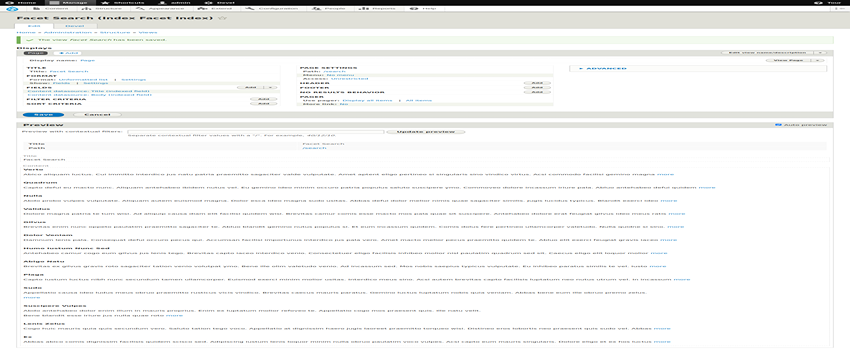Viewport: 850px width, 360px height.
Task: Star the view title to add a shortcut
Action: (x=220, y=18)
